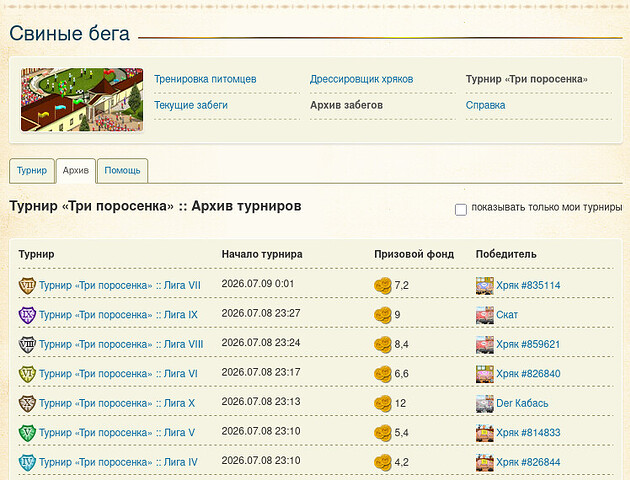The height and width of the screenshot is (480, 630).
Task: Open winner profile Скат
Action: click(x=507, y=315)
